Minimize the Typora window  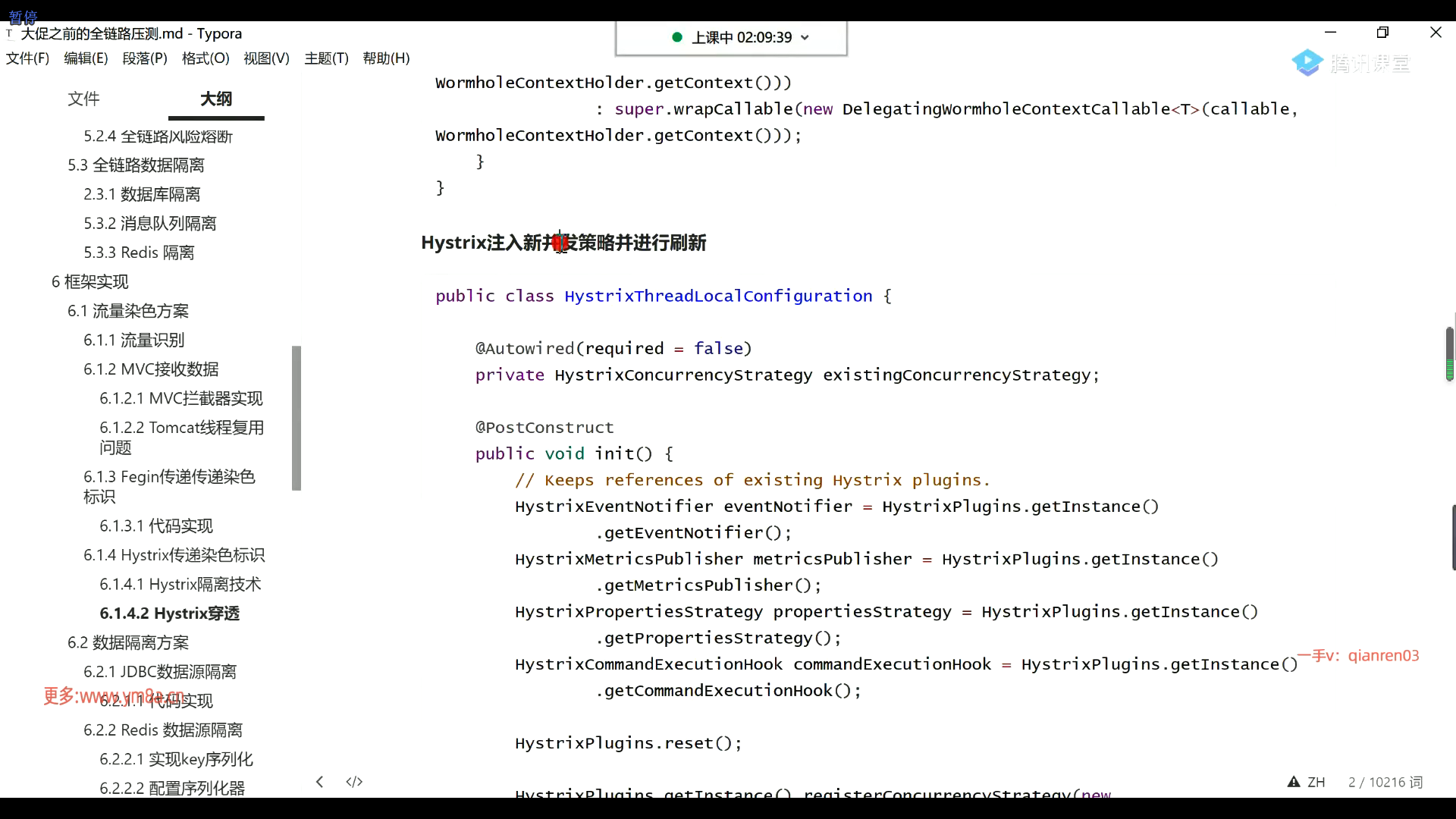(1330, 33)
